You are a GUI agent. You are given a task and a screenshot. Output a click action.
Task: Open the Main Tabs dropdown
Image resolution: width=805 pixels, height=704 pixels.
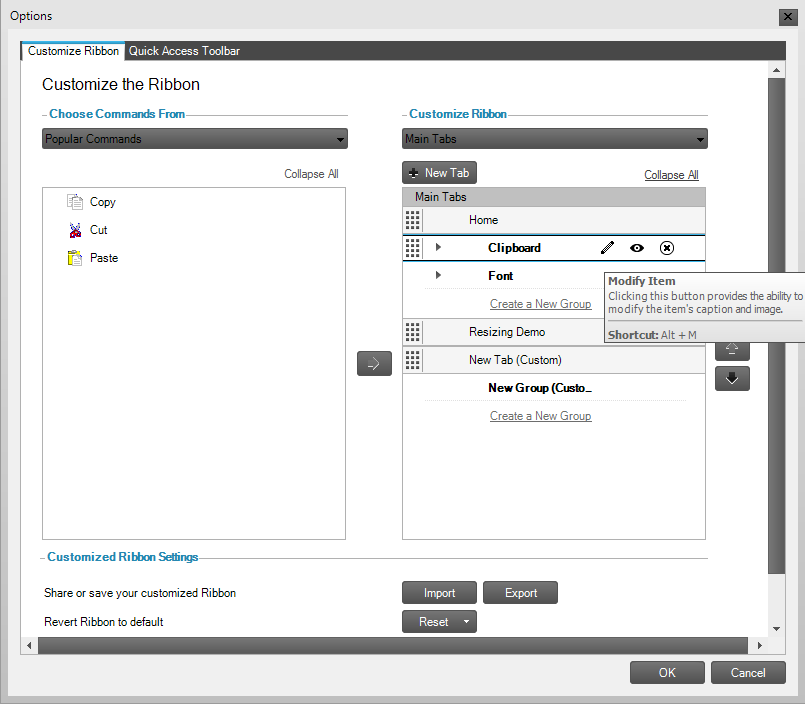click(x=554, y=138)
